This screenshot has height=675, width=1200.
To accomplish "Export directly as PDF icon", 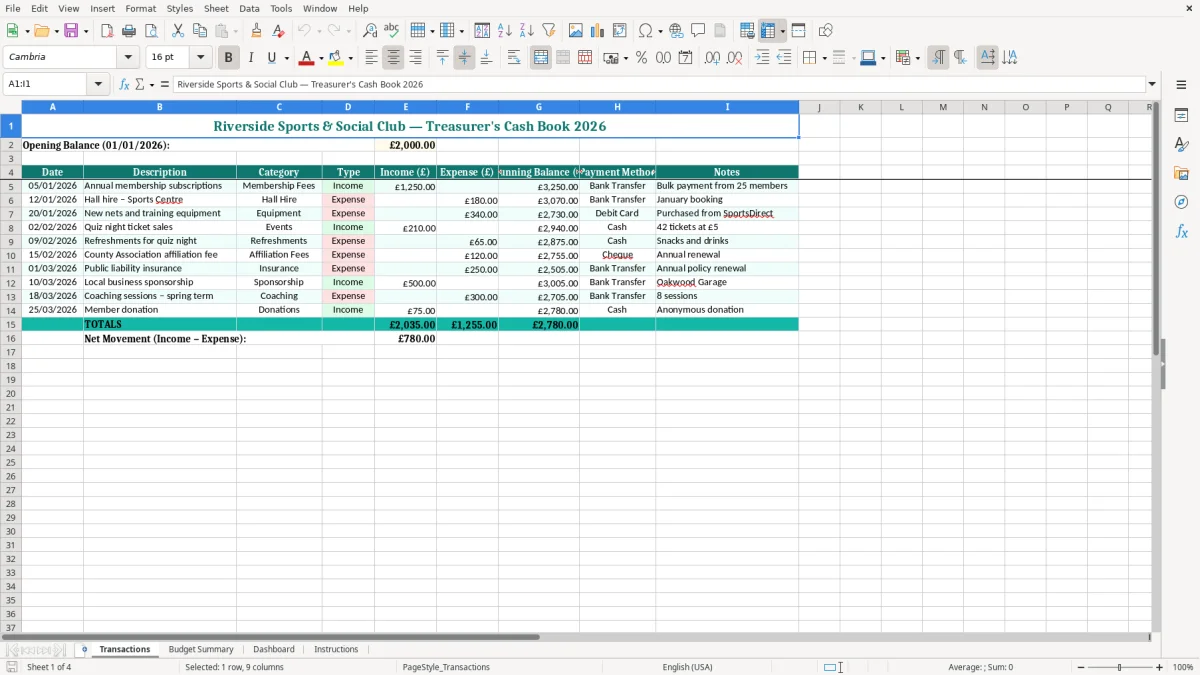I will (107, 31).
